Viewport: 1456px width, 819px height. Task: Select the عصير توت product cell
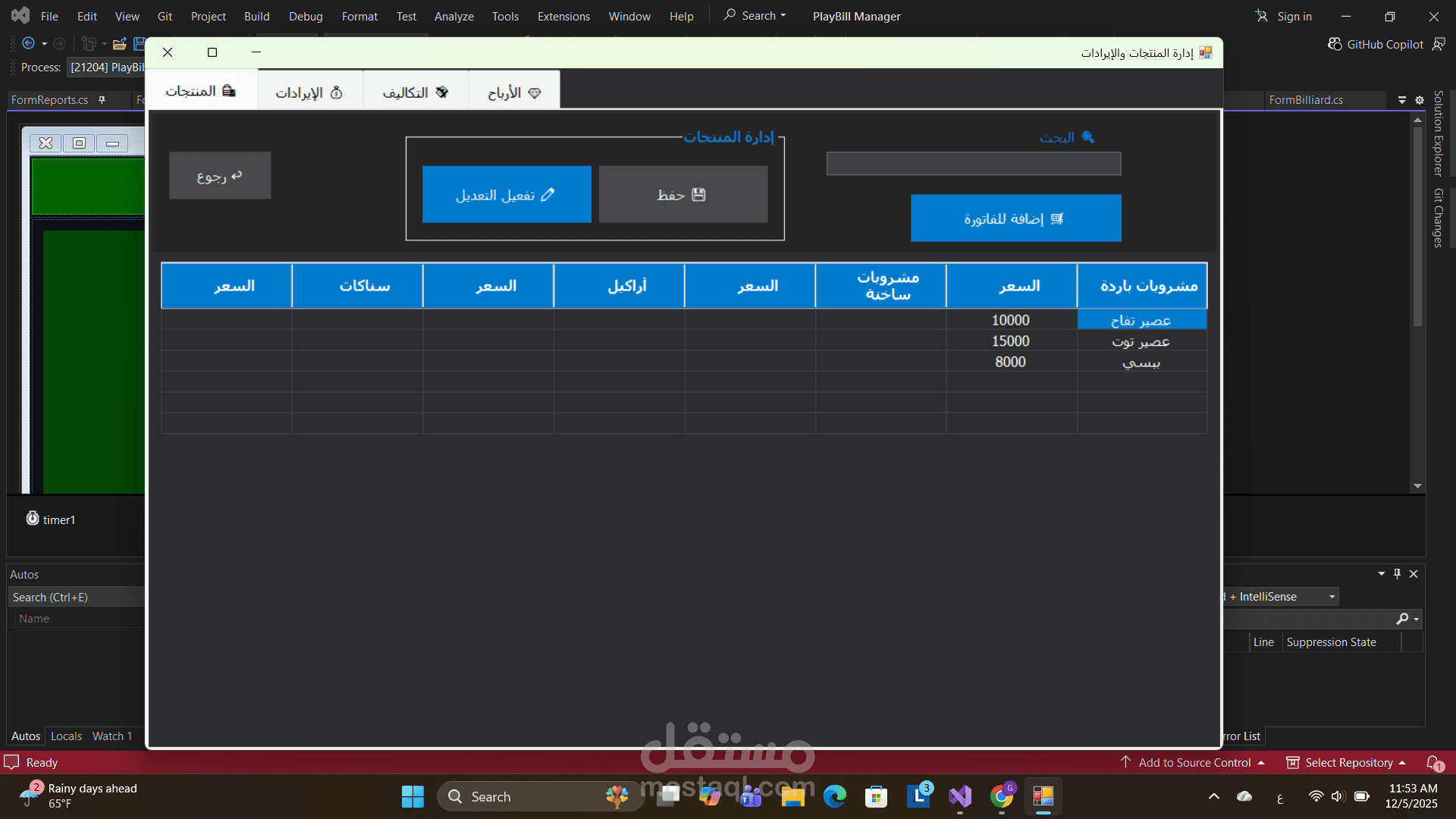pos(1141,341)
